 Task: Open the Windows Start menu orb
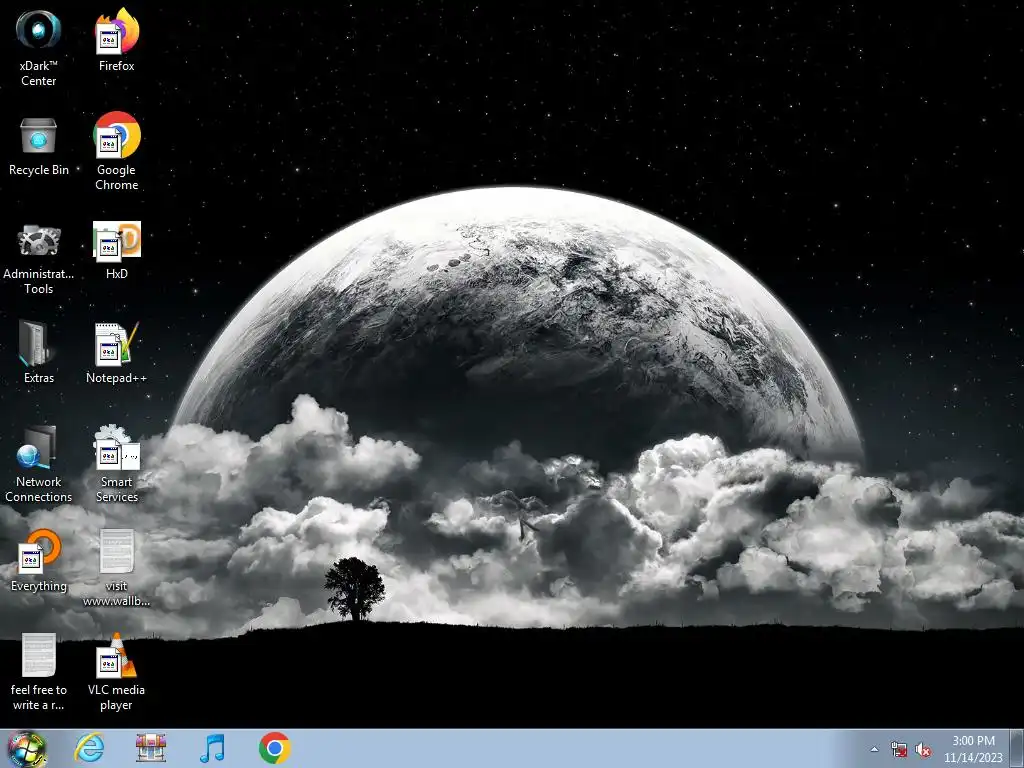27,748
